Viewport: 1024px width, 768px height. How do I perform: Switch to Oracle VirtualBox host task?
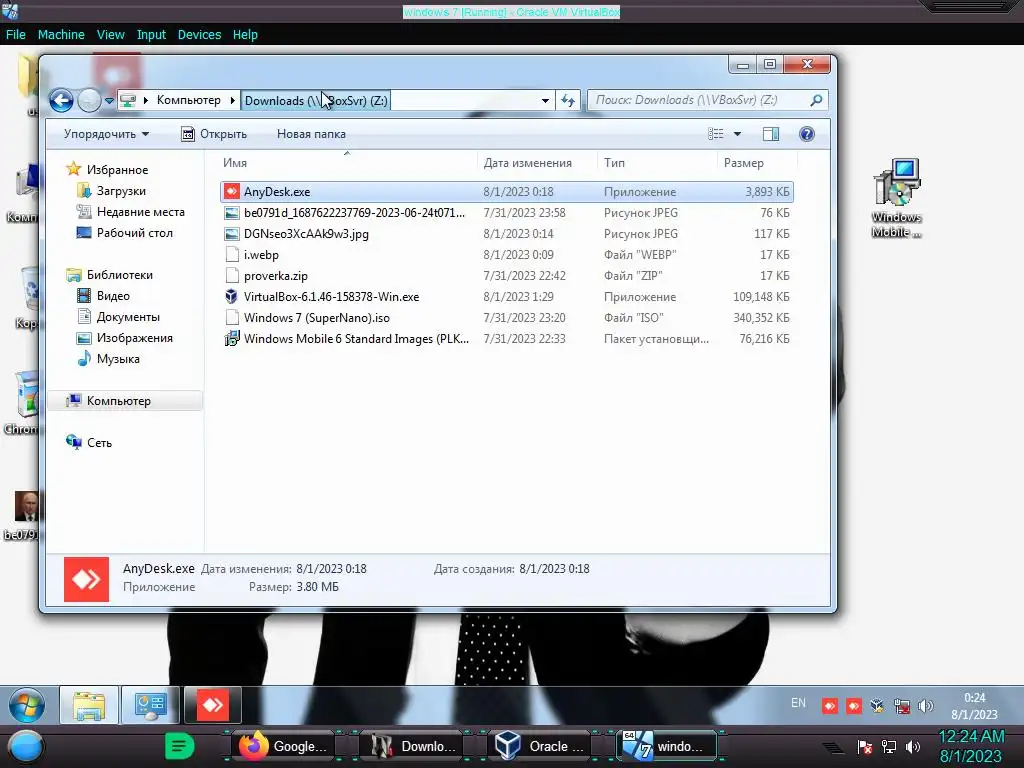539,746
